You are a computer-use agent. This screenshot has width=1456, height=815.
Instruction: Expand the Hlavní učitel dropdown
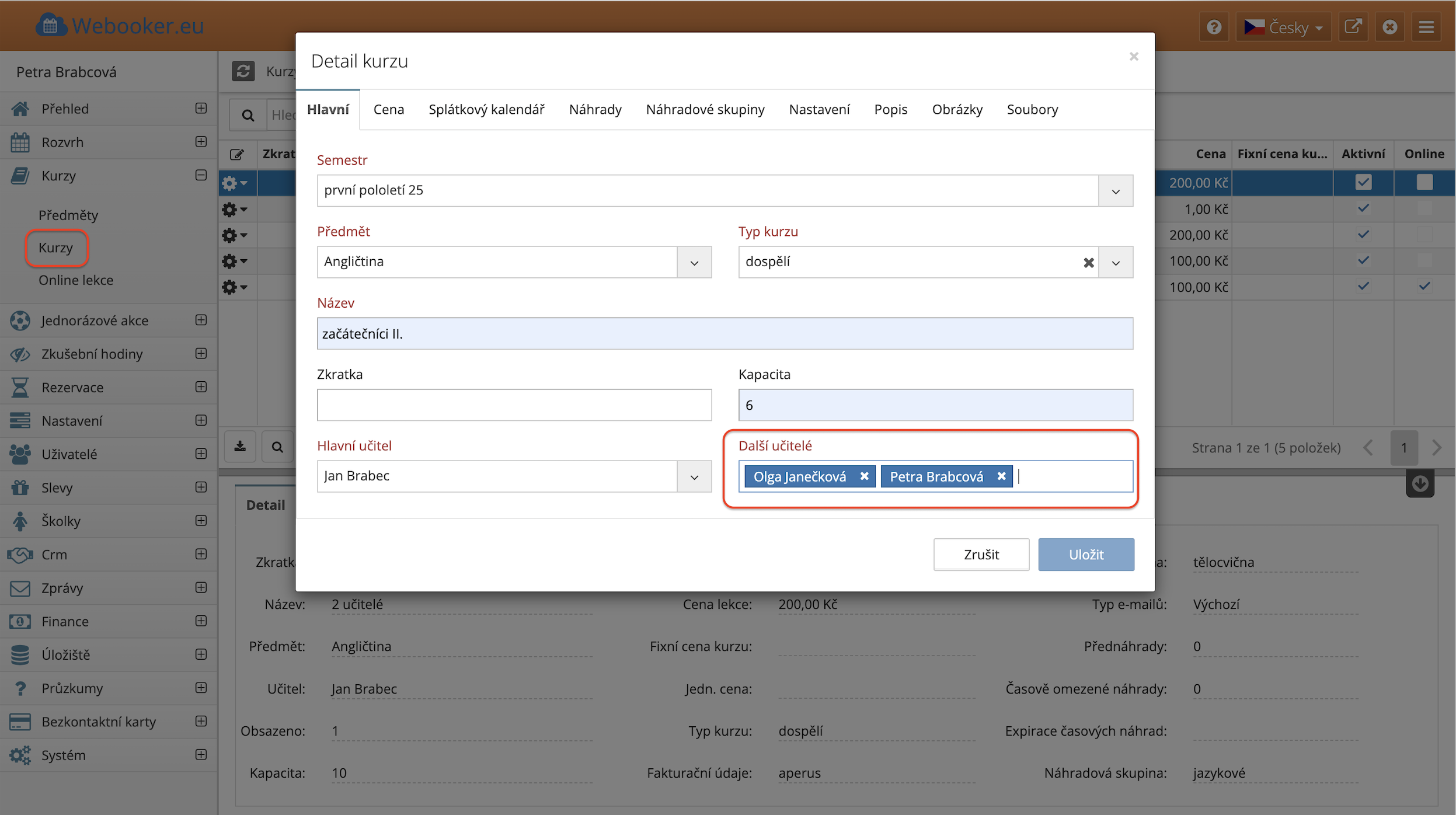(x=694, y=476)
